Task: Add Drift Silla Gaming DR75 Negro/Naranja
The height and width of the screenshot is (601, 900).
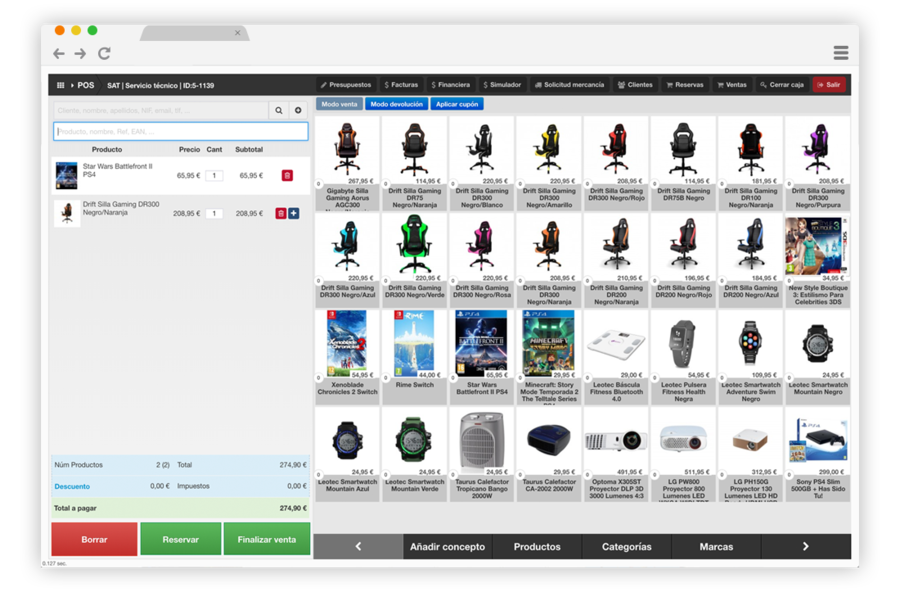Action: click(x=414, y=163)
